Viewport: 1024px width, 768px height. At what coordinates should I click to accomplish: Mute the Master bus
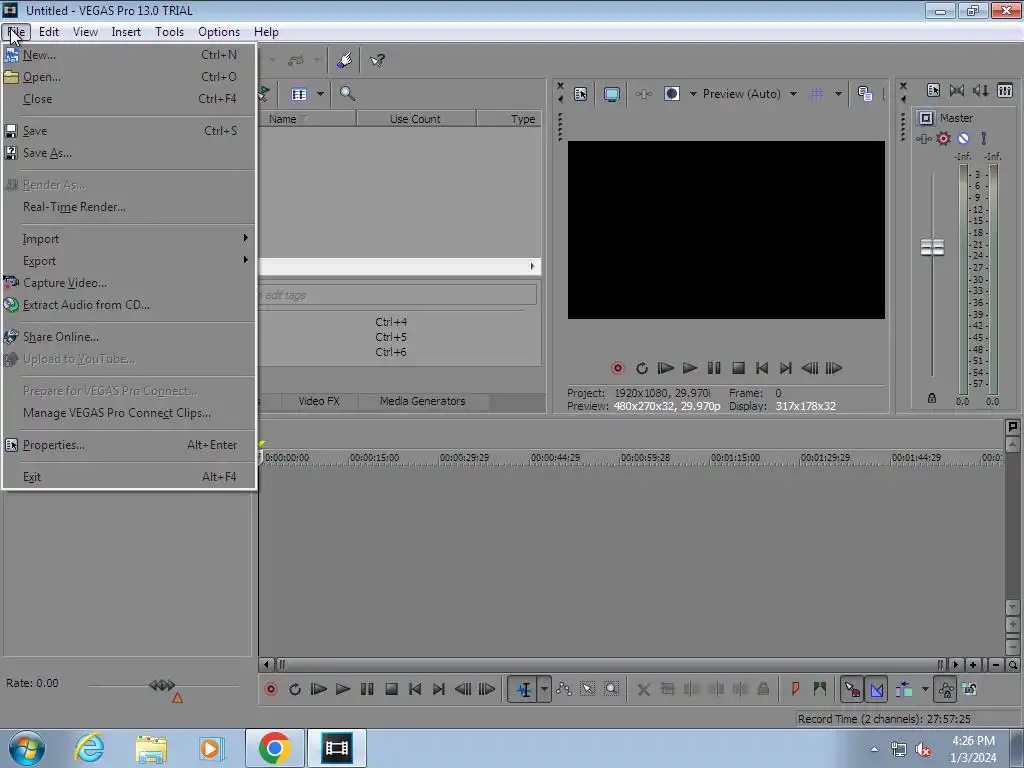coord(963,138)
